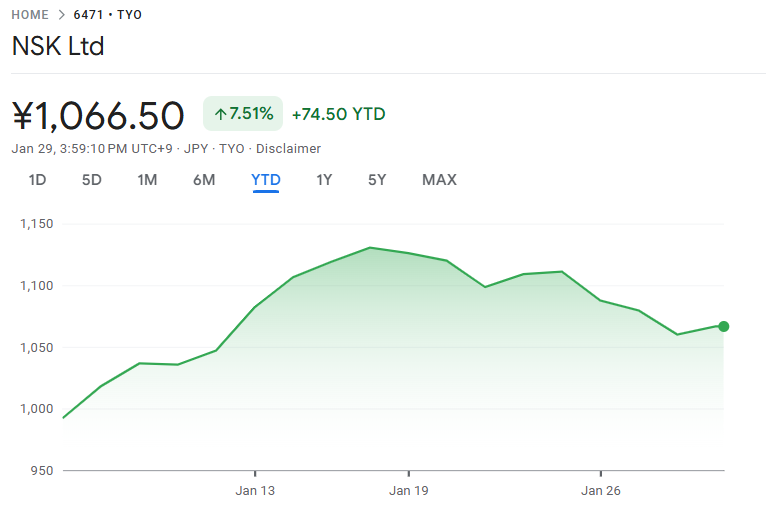Click the 1,000 y-axis label
Viewport: 766px width, 519px height.
coord(36,409)
